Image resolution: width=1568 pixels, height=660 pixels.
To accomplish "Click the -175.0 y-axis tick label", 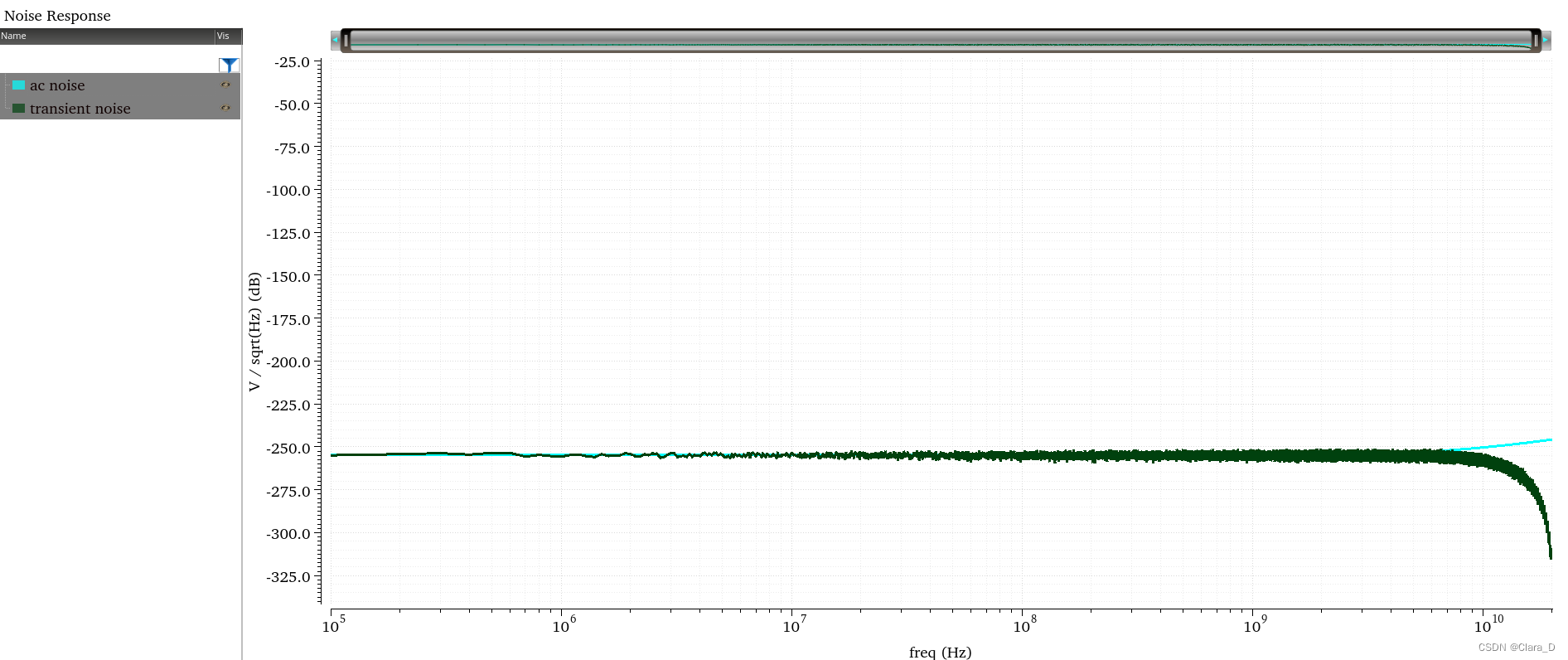I will 288,320.
